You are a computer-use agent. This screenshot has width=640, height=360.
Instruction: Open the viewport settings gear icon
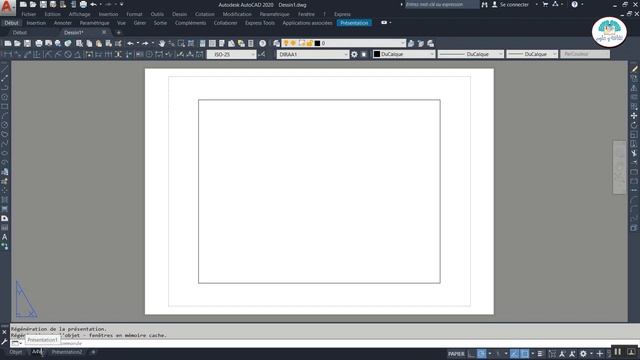354,54
